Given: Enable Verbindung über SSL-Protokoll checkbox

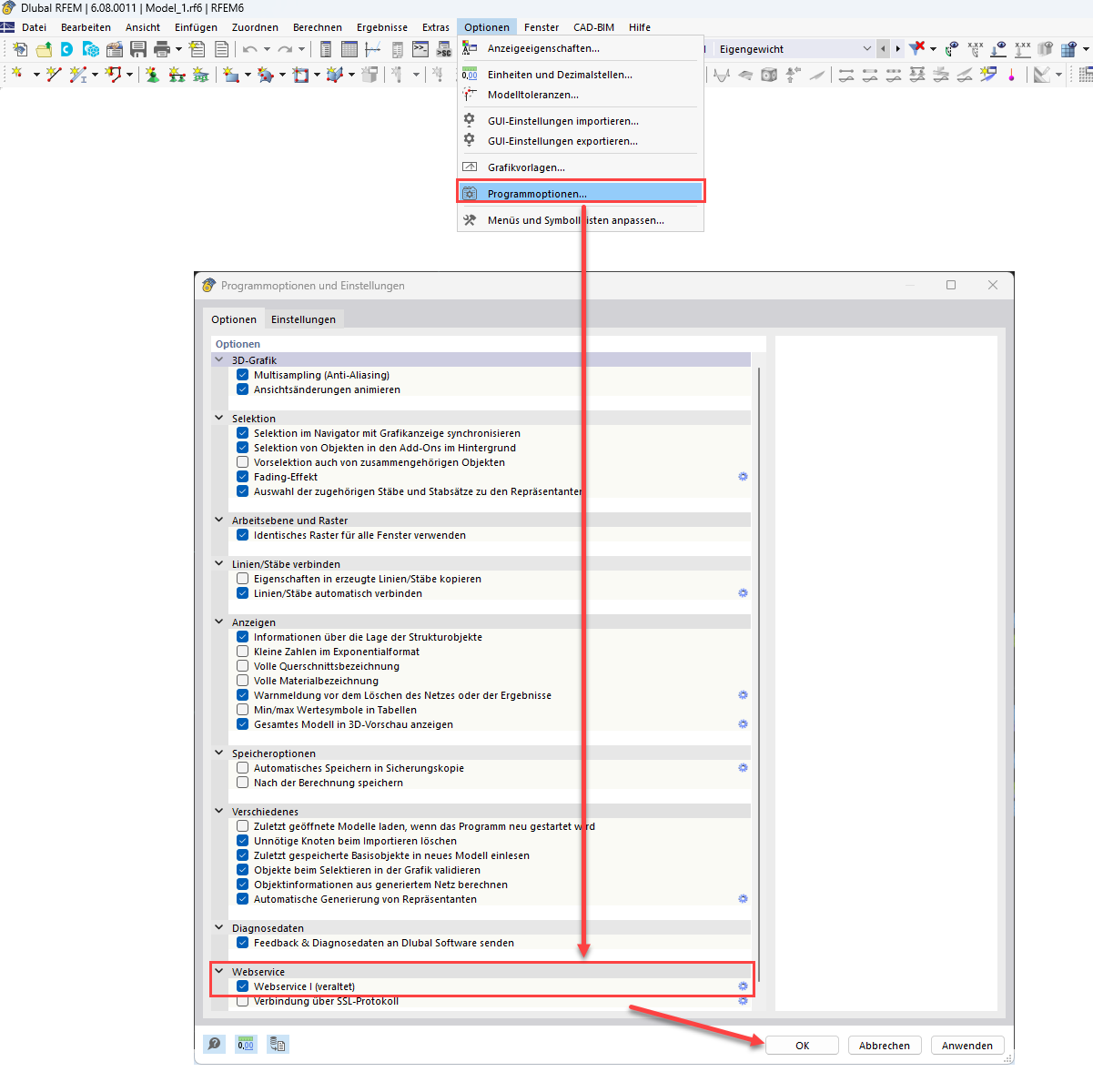Looking at the screenshot, I should (x=242, y=1001).
